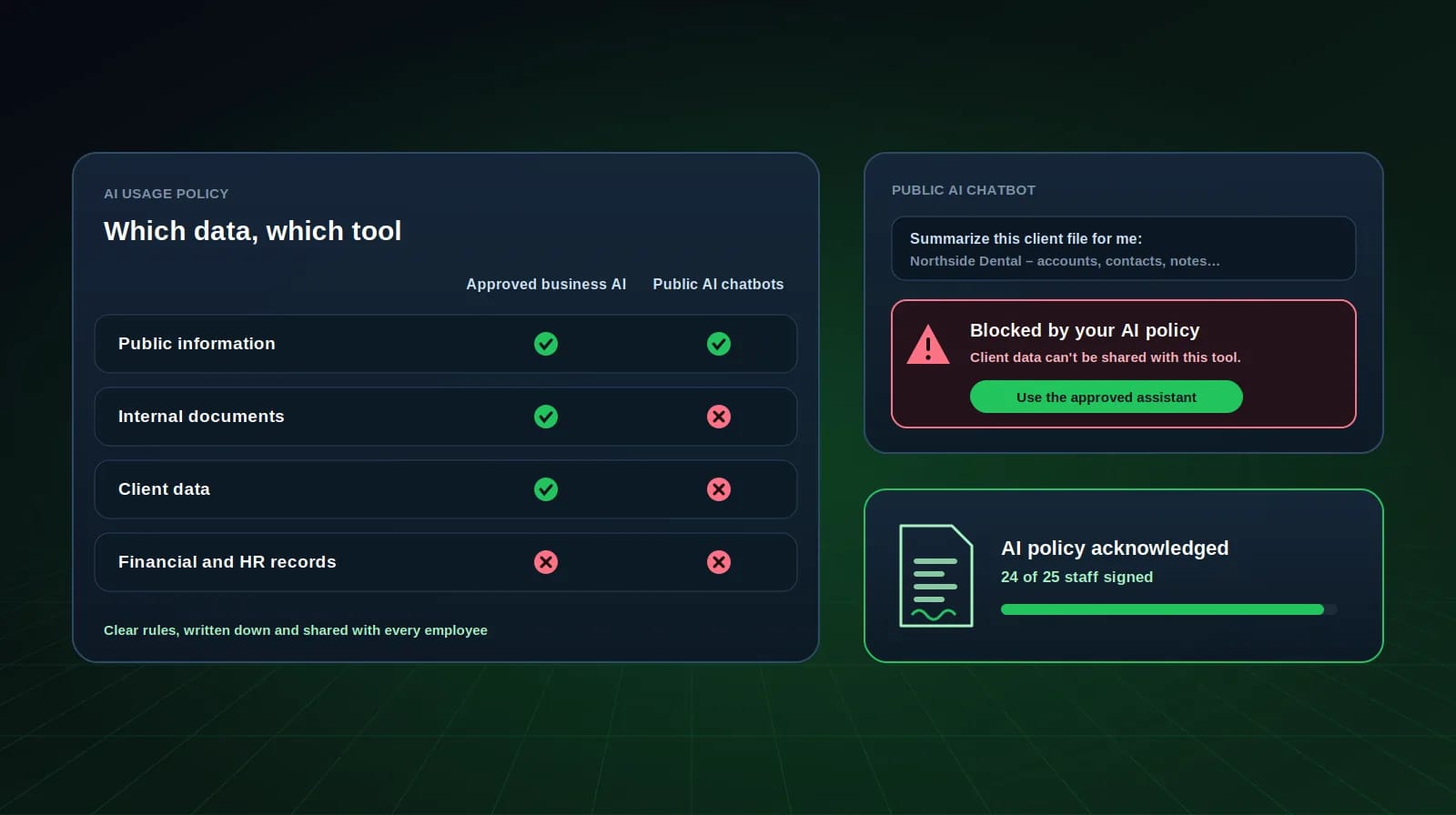The image size is (1456, 815).
Task: Click the Financial and HR records label
Action: [227, 562]
